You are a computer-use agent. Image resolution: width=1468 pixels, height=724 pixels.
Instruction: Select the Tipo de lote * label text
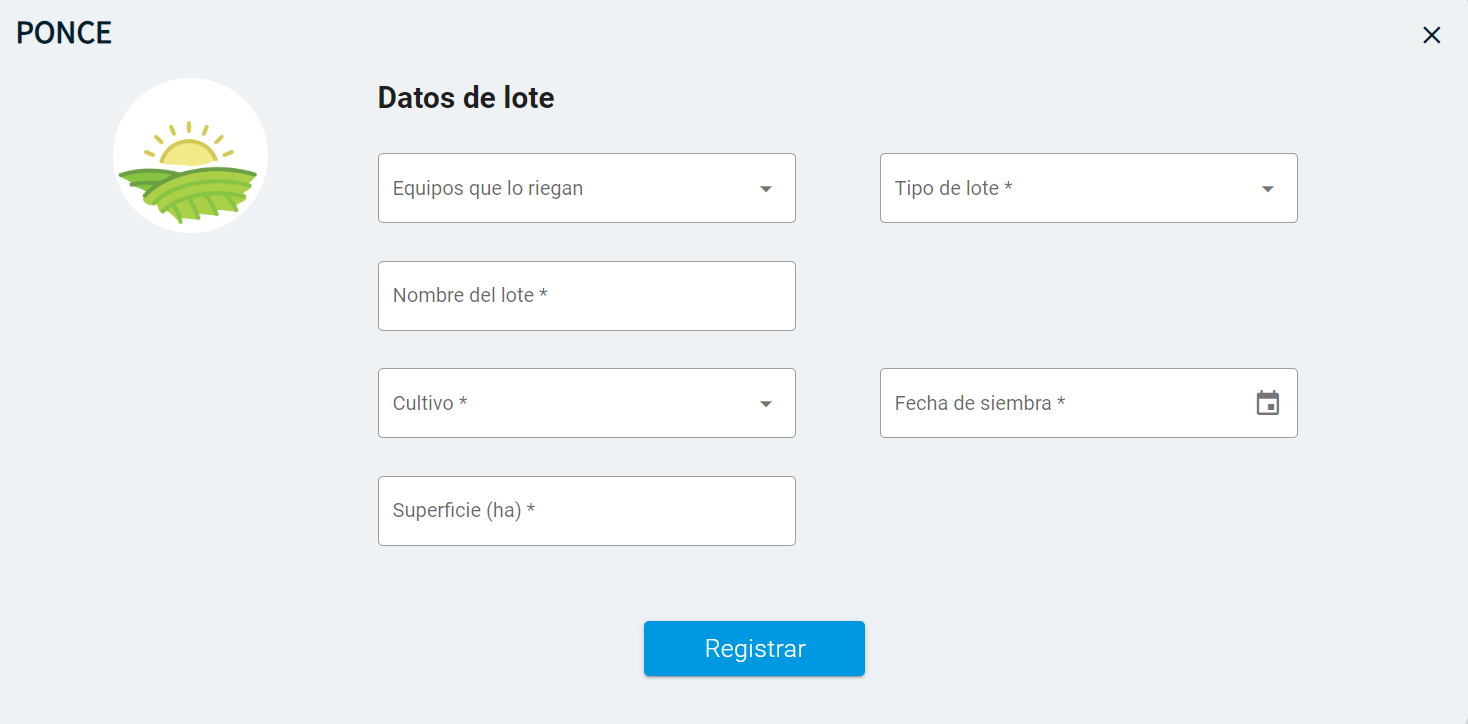click(953, 188)
